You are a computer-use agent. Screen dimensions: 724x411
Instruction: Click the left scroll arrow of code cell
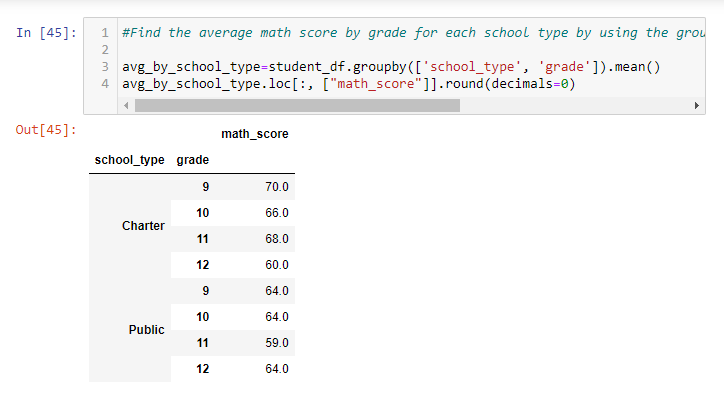click(126, 106)
